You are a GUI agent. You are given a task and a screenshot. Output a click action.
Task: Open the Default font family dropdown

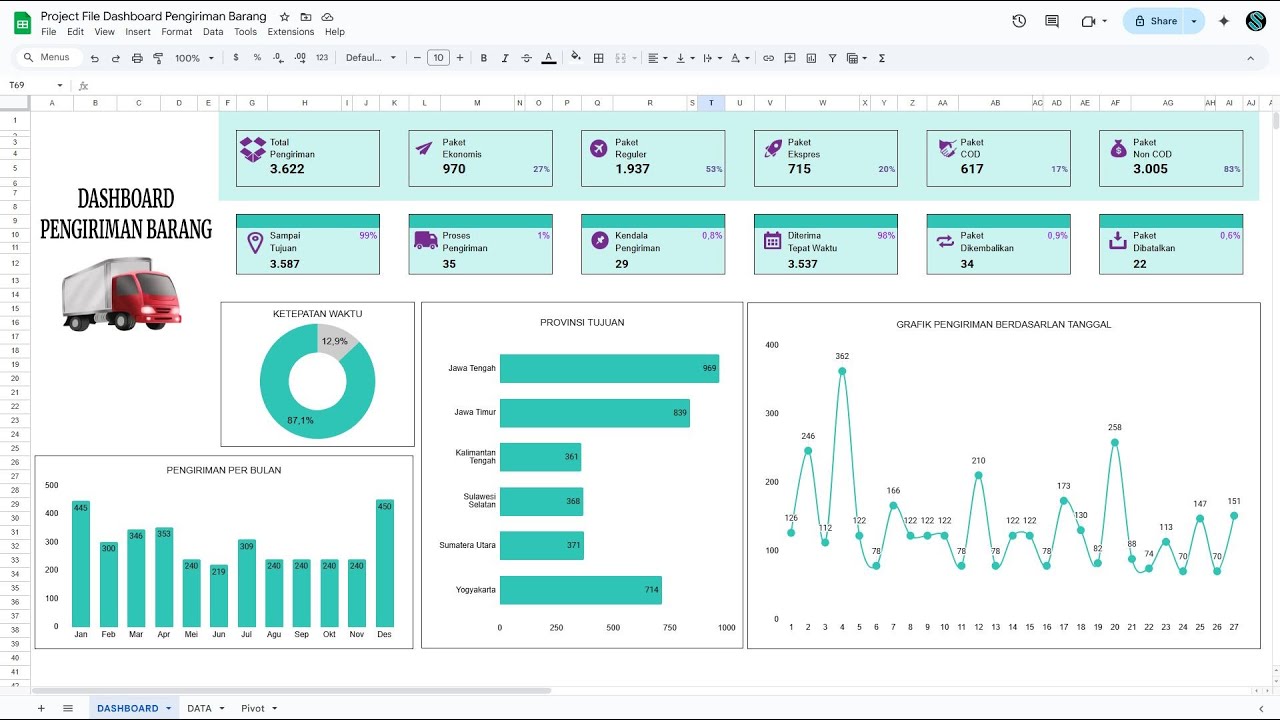pyautogui.click(x=371, y=58)
